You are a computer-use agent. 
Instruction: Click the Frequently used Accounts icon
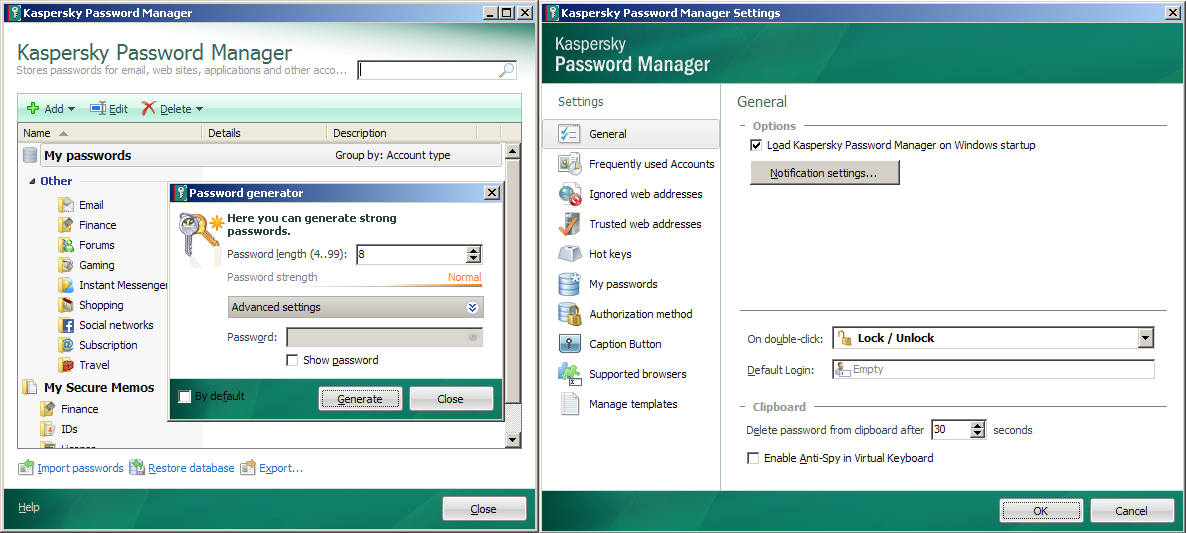pos(569,163)
